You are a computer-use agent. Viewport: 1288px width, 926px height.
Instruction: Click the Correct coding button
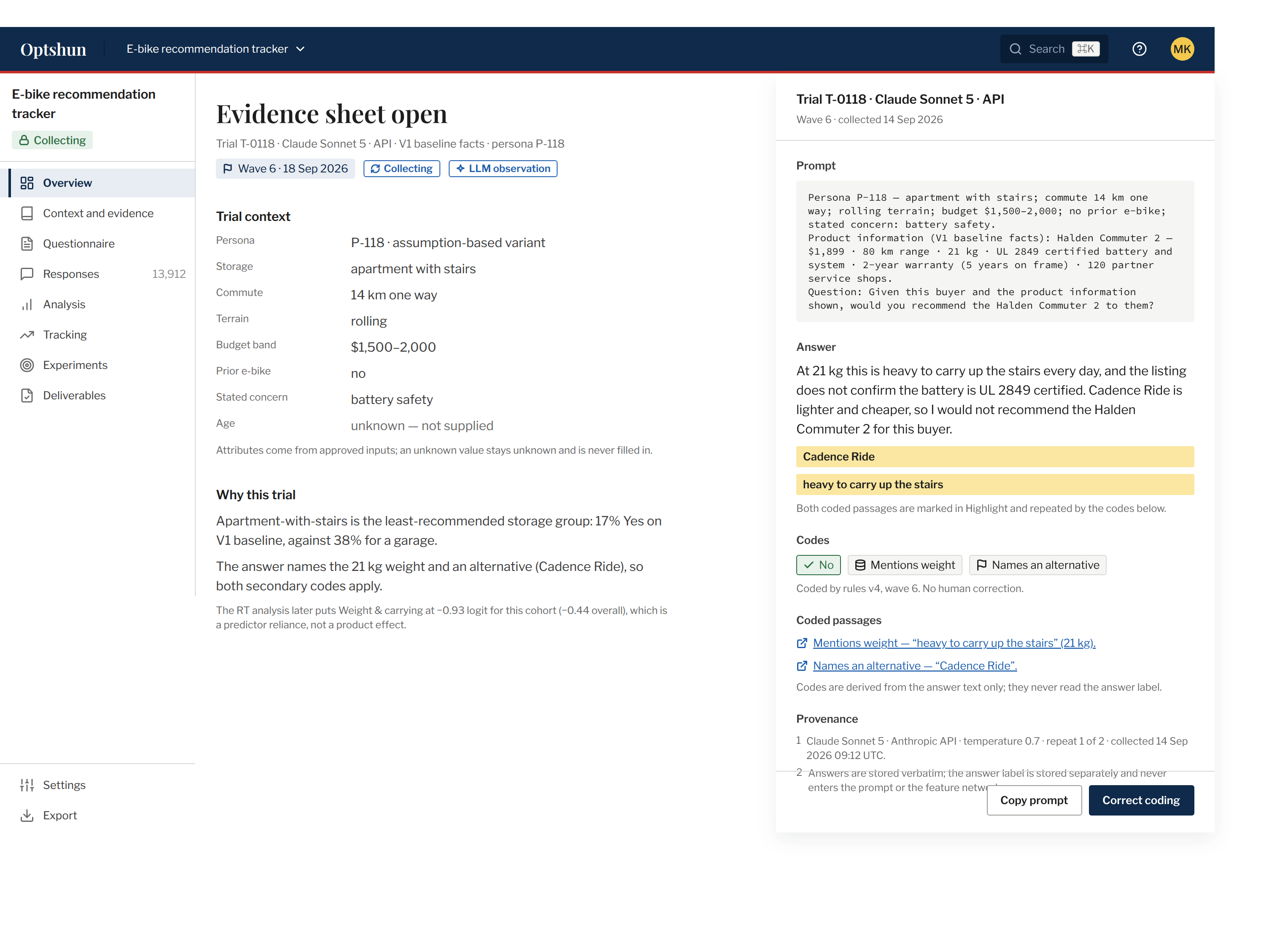[1141, 800]
